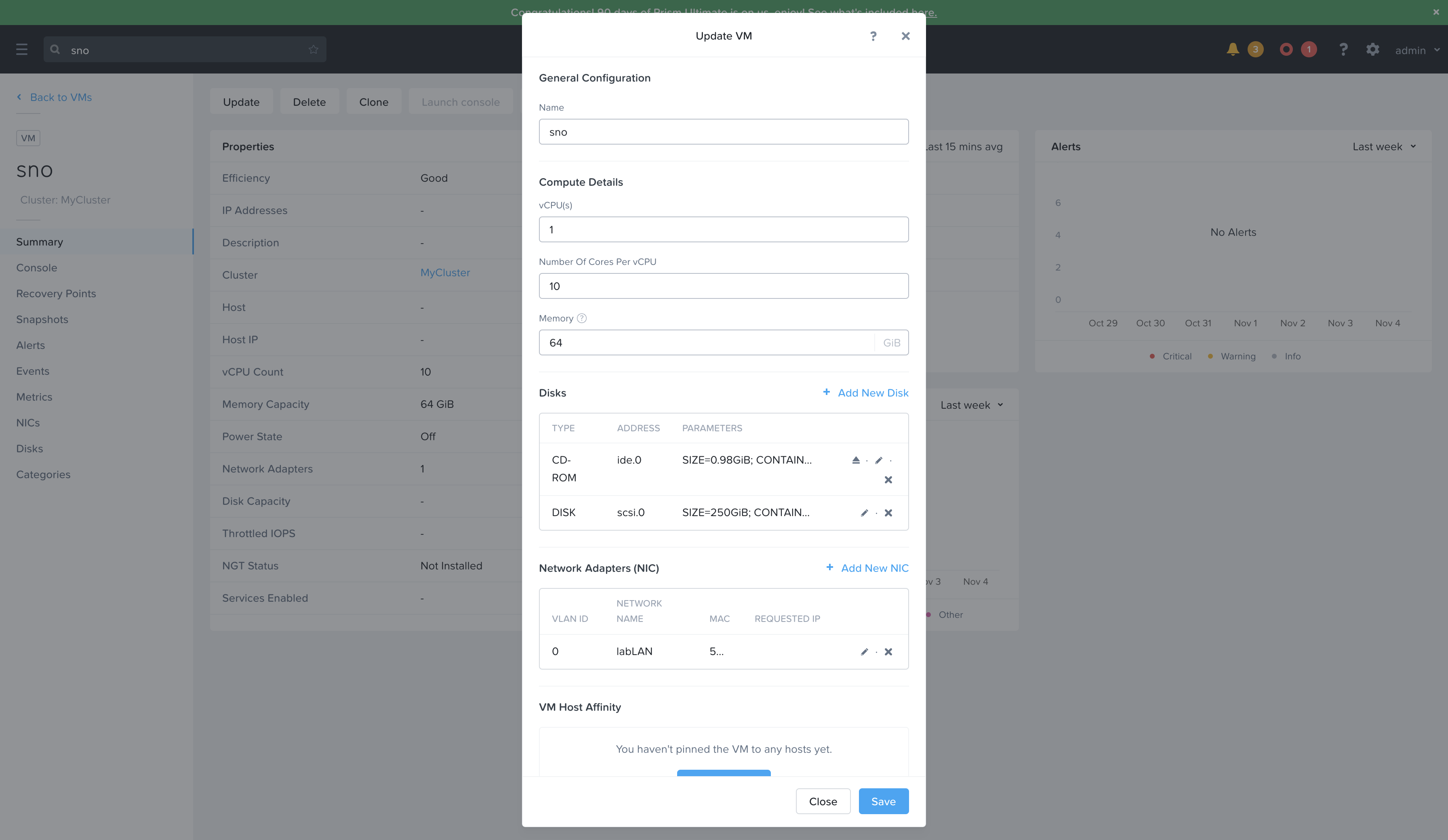This screenshot has height=840, width=1448.
Task: Open the Snapshots sidebar tab
Action: click(x=42, y=319)
